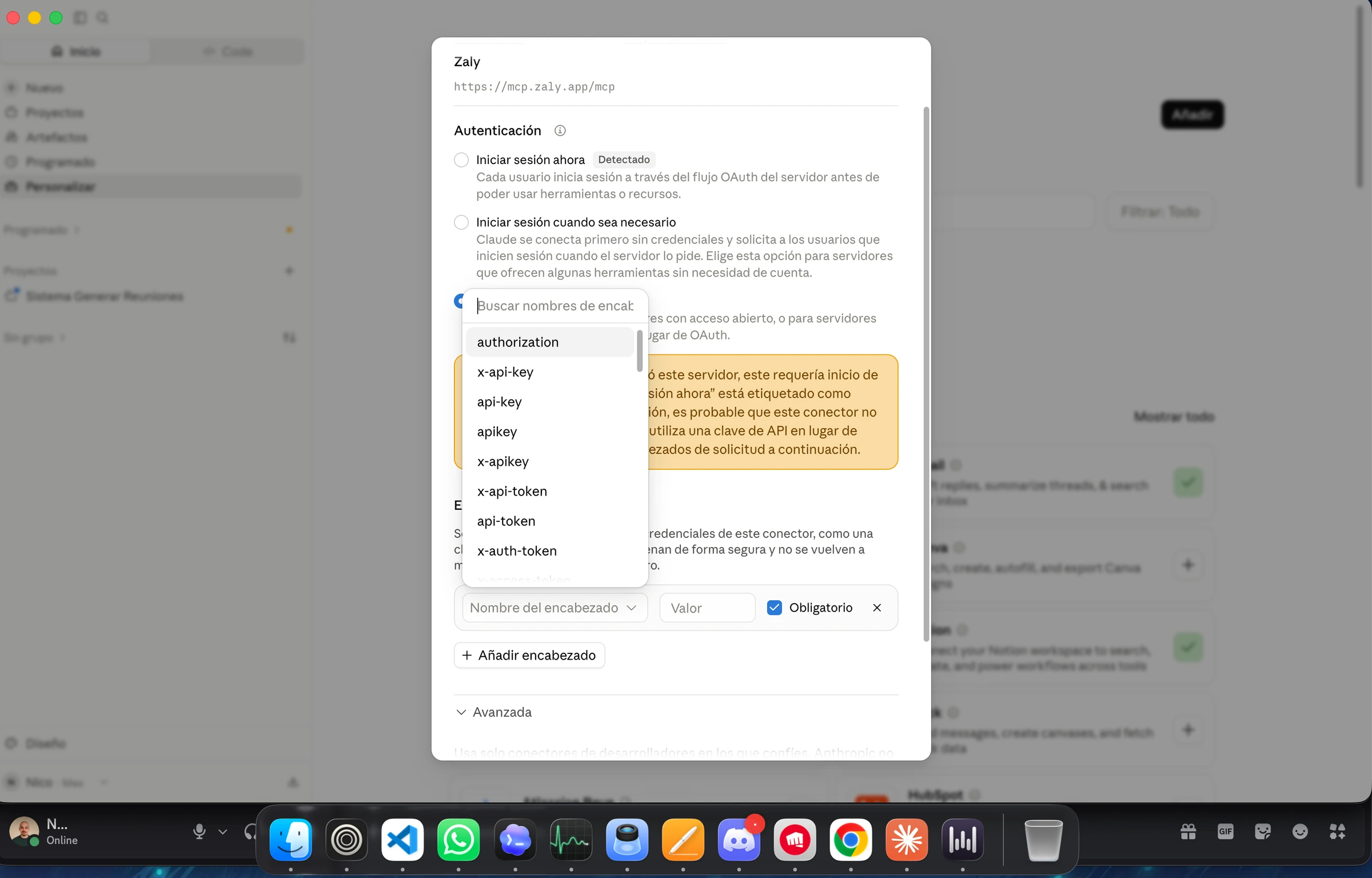Viewport: 1372px width, 878px height.
Task: Open 'Diseño' at the sidebar bottom
Action: pyautogui.click(x=151, y=743)
